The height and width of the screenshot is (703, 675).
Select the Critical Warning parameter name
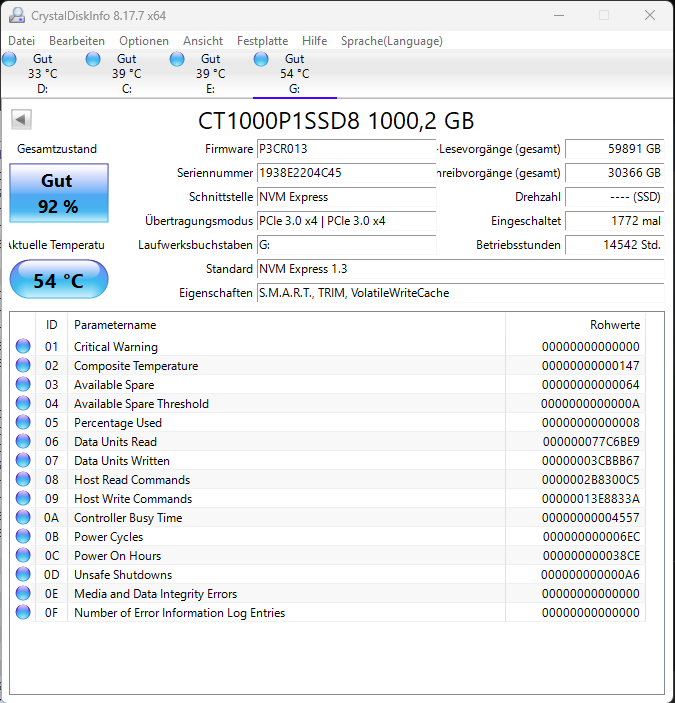click(x=116, y=347)
